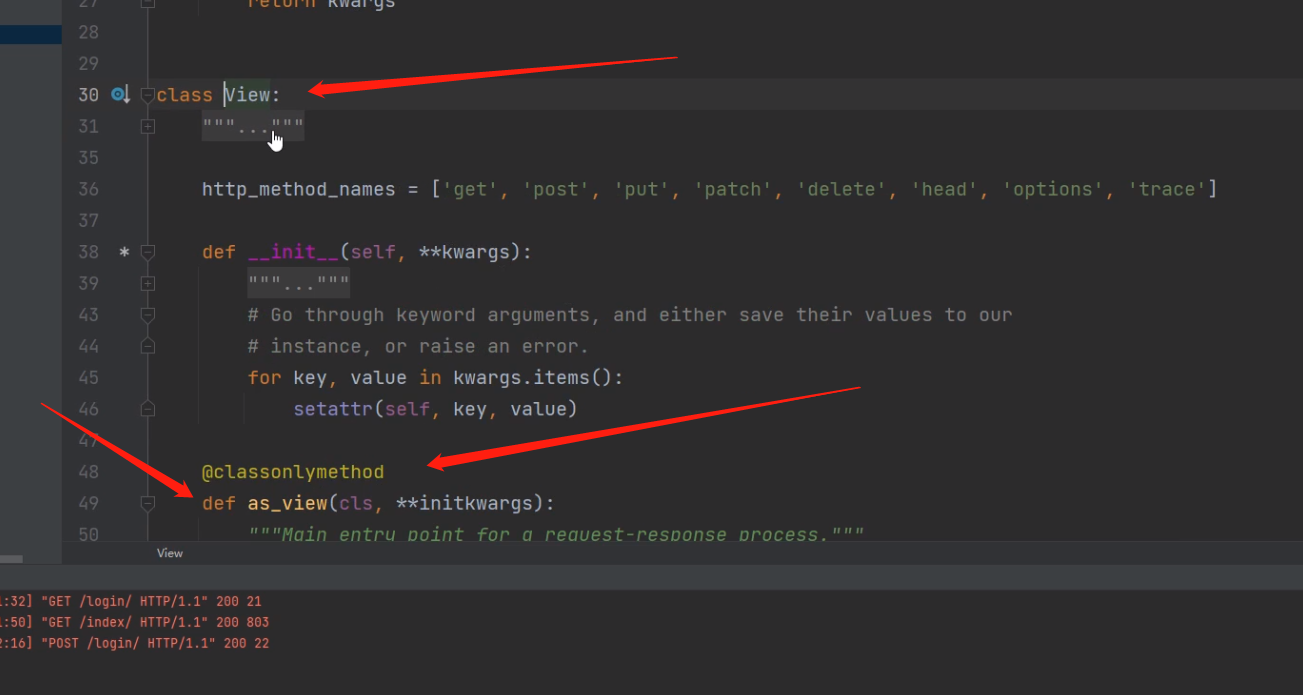Click the fold end marker on line 46
Screen dimensions: 1303x695
click(x=148, y=409)
